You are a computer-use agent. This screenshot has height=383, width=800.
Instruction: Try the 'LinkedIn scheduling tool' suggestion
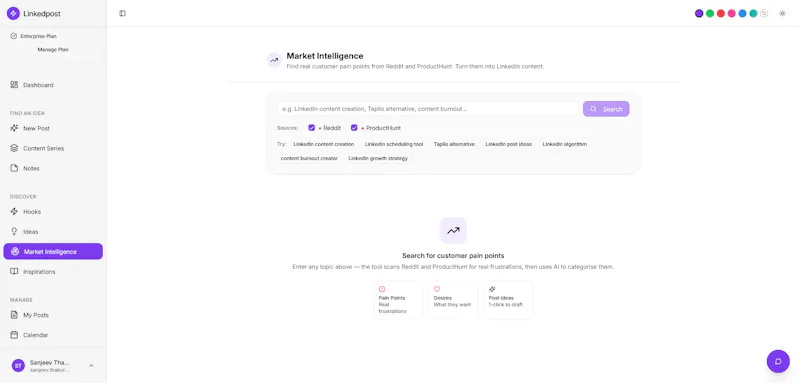pos(394,144)
